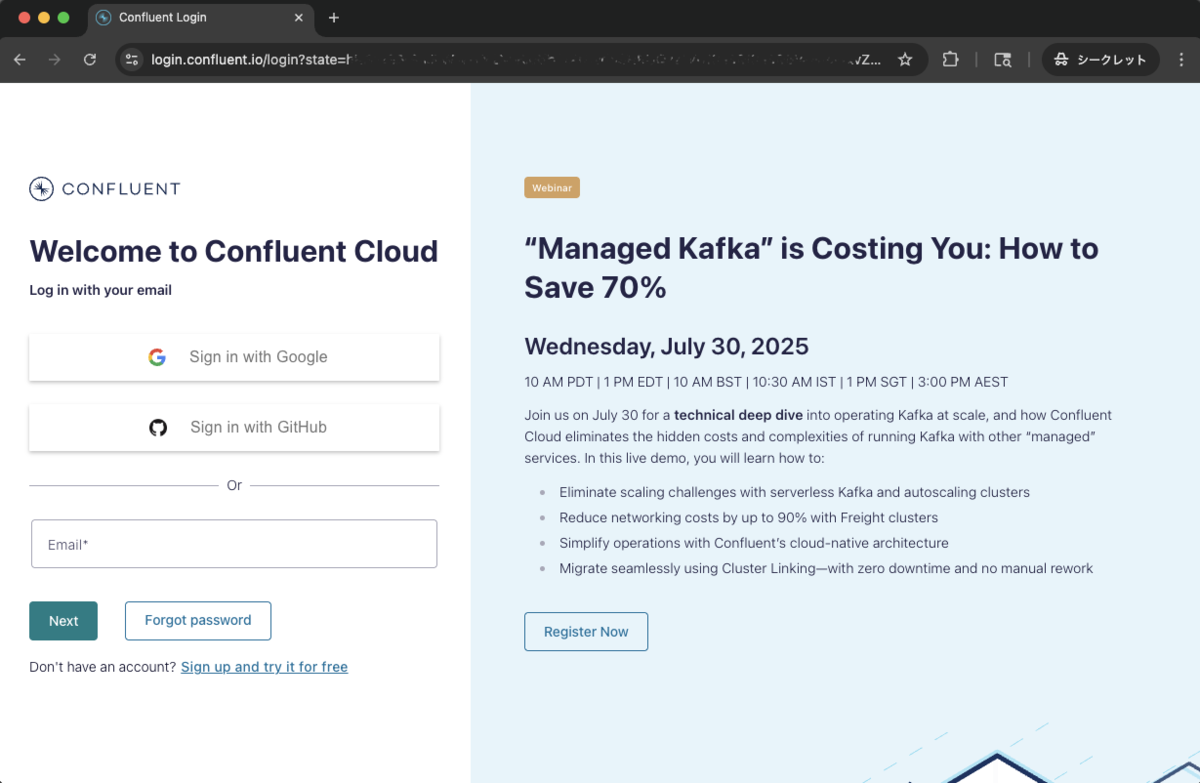Click the Webinar badge
This screenshot has height=783, width=1200.
coord(552,188)
